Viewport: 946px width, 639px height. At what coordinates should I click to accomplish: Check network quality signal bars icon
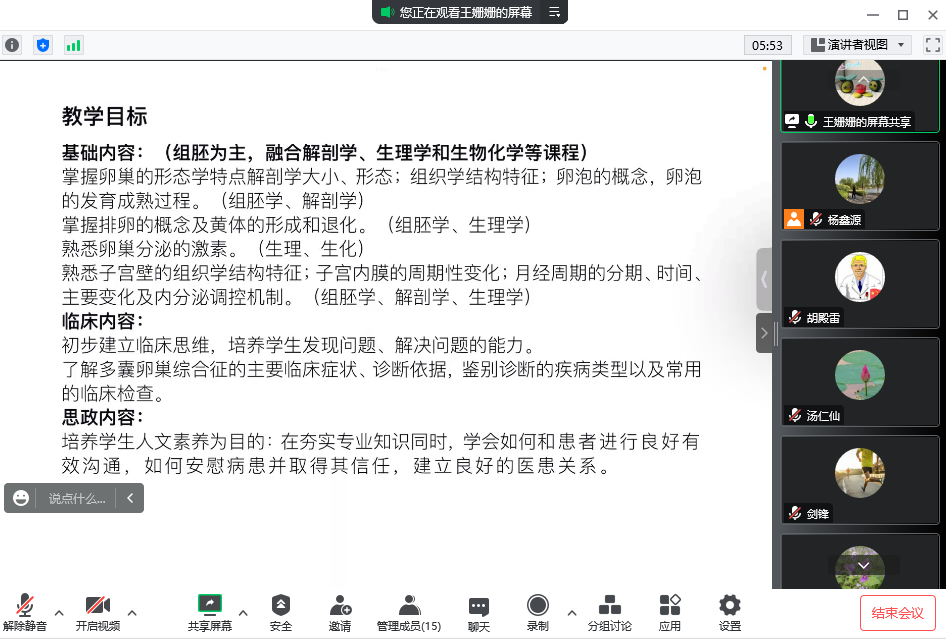[74, 45]
